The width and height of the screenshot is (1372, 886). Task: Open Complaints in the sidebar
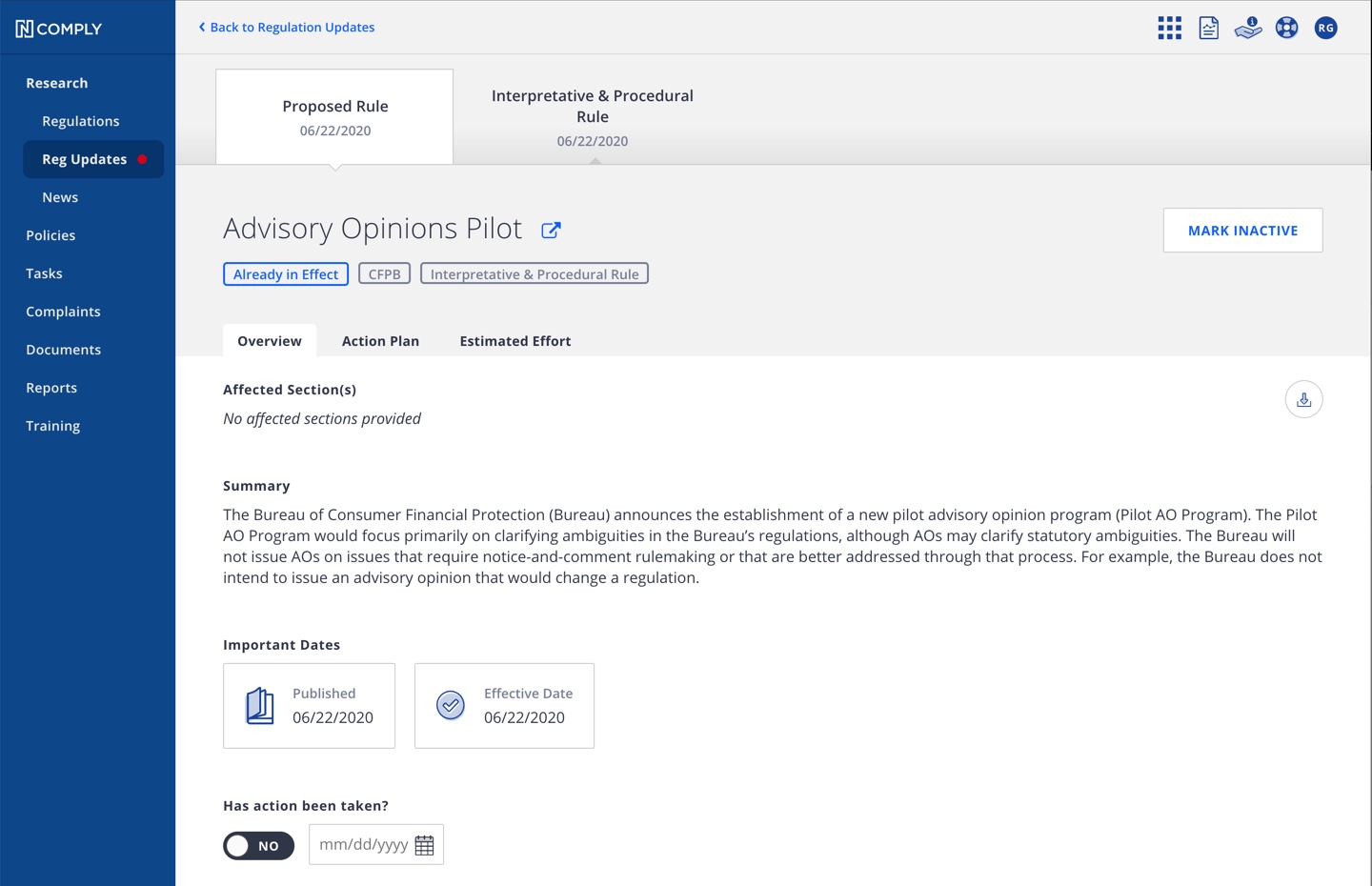[63, 312]
